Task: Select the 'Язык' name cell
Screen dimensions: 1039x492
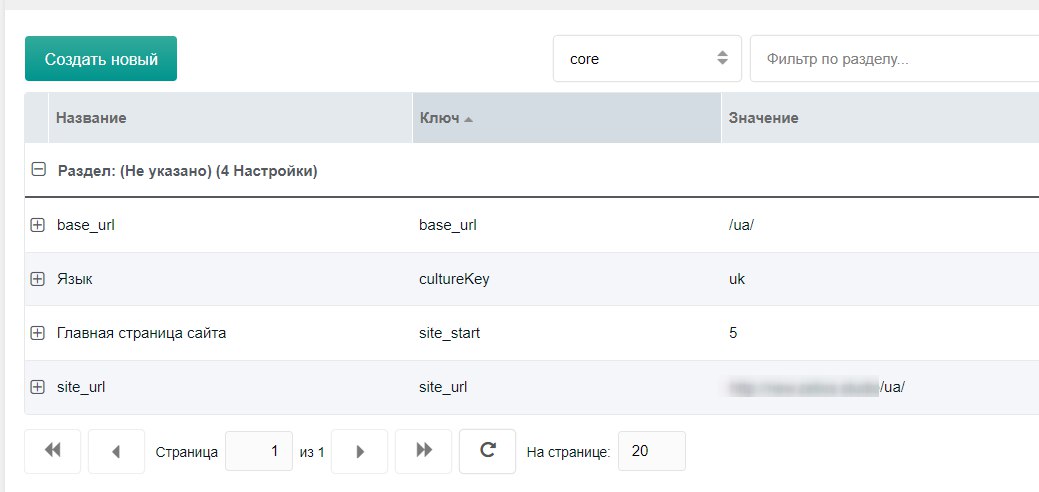Action: [75, 279]
